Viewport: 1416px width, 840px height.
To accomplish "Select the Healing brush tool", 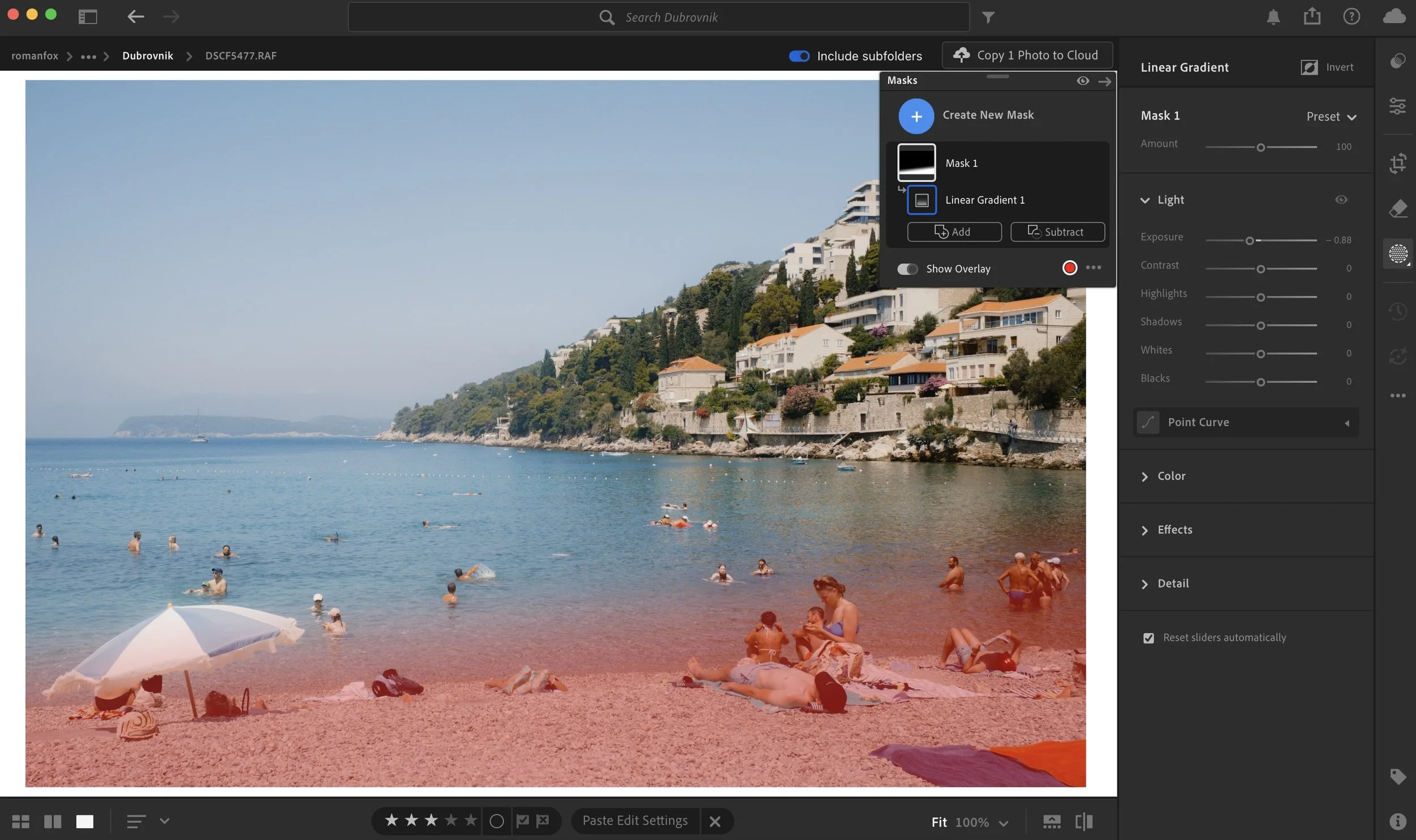I will 1397,208.
